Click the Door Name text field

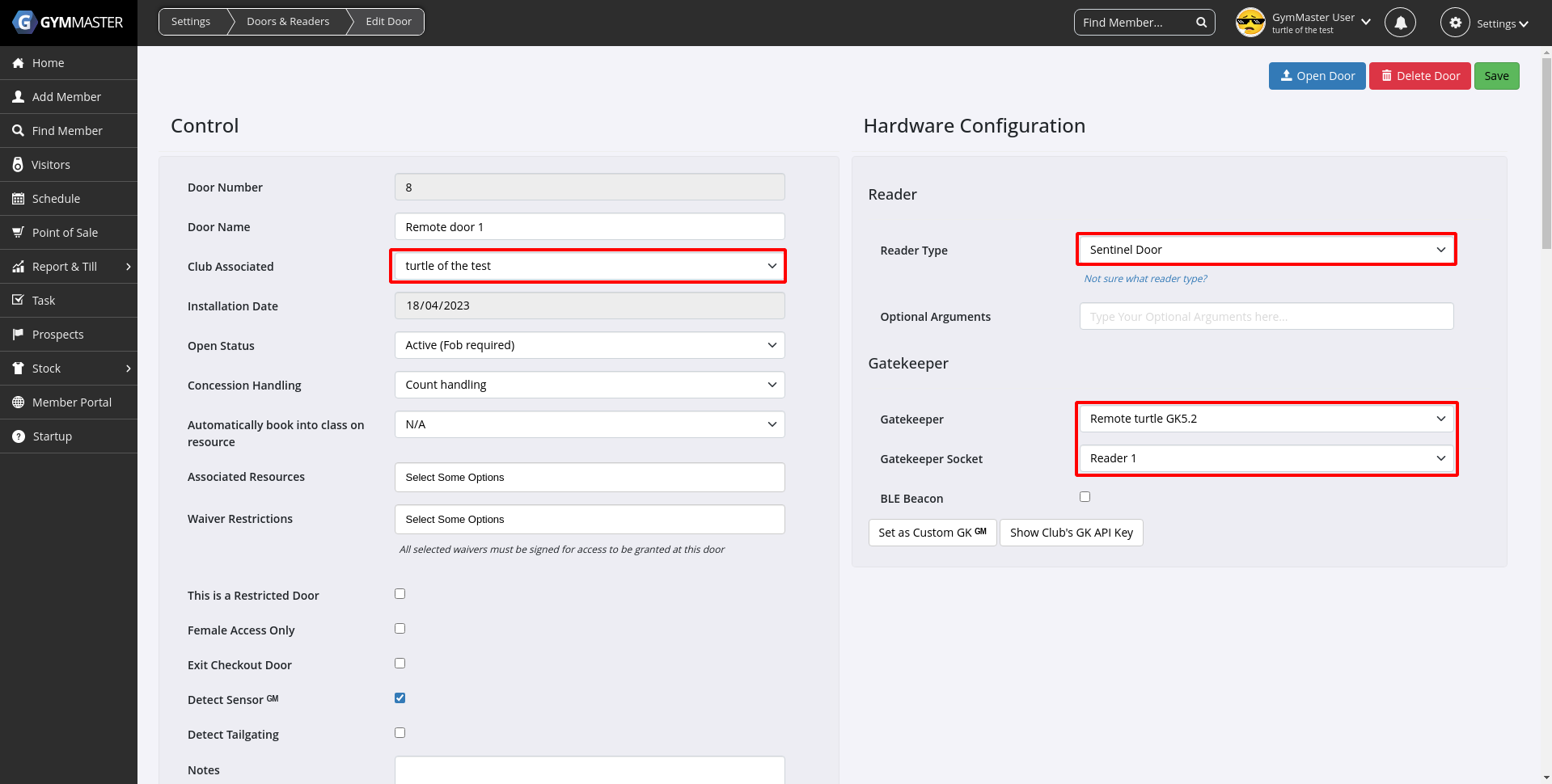point(590,227)
